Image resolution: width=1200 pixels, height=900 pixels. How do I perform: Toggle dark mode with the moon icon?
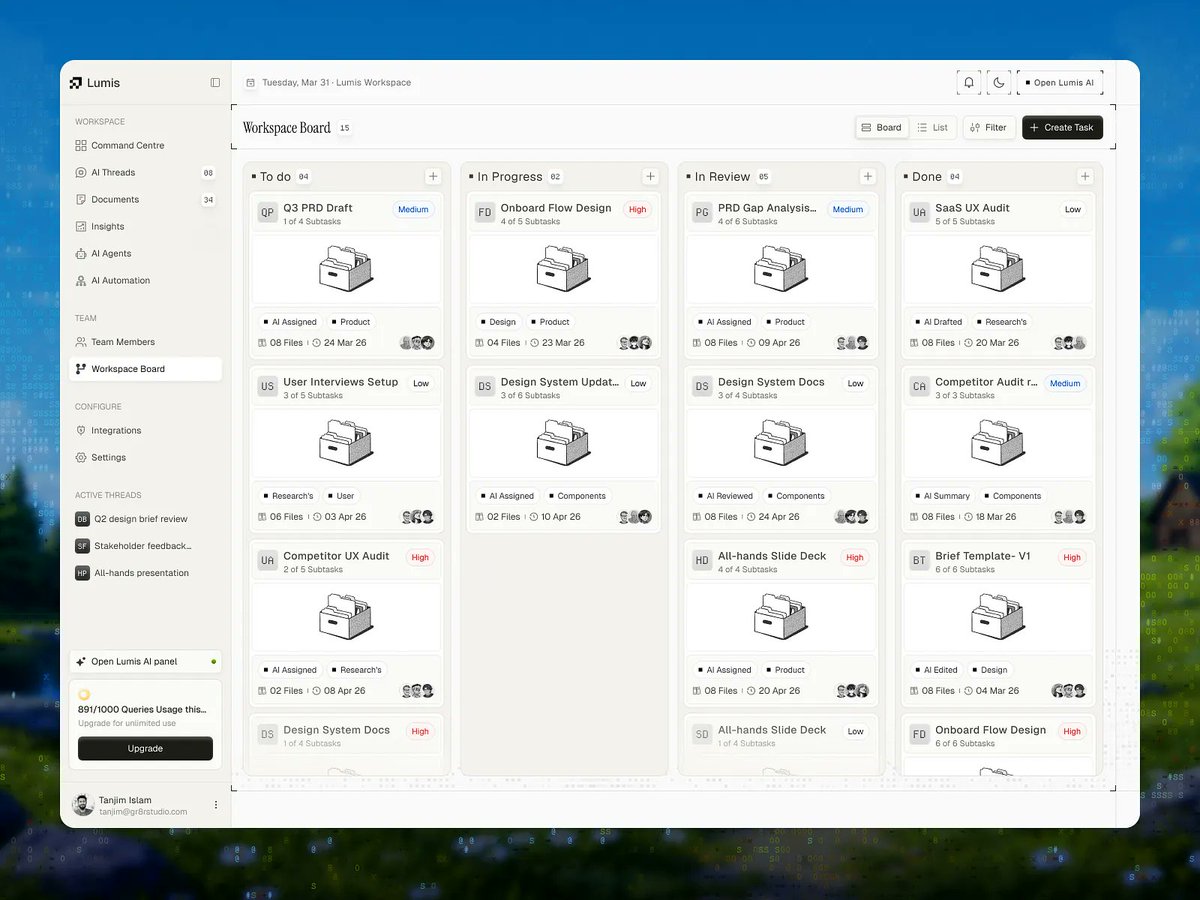pos(999,83)
